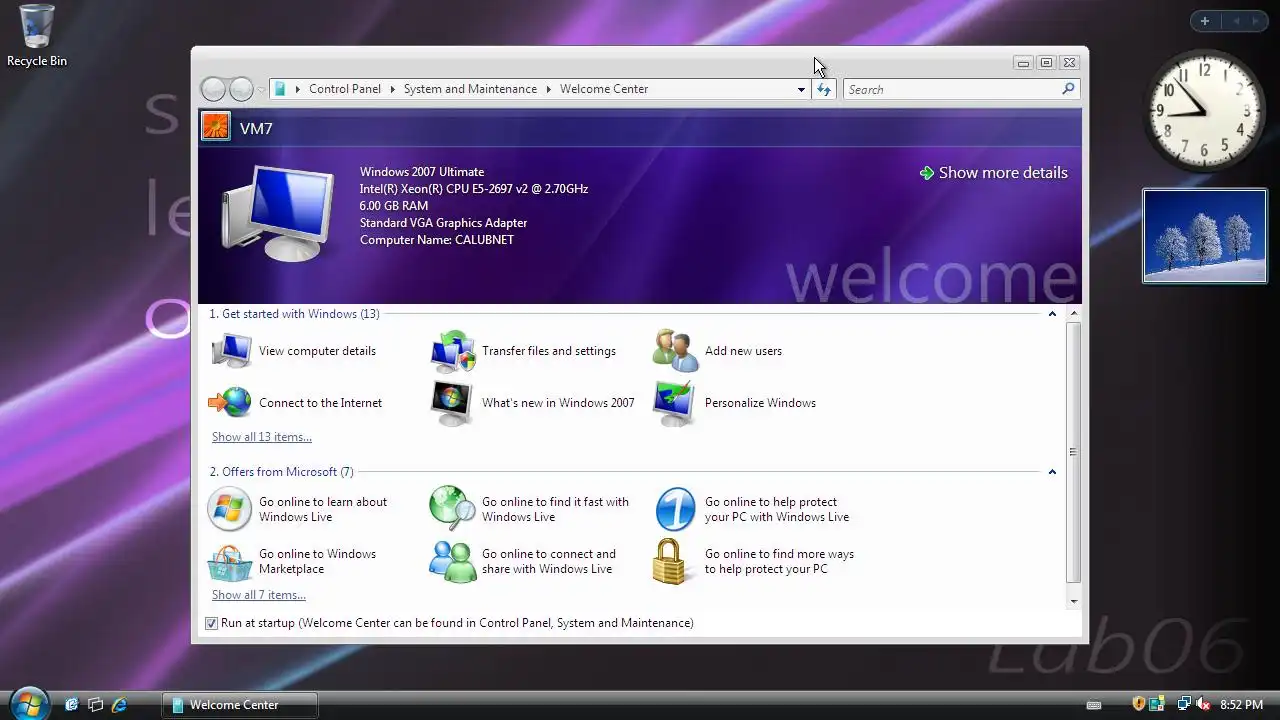
Task: Expand the arrow before Control Panel breadcrumb
Action: click(297, 89)
